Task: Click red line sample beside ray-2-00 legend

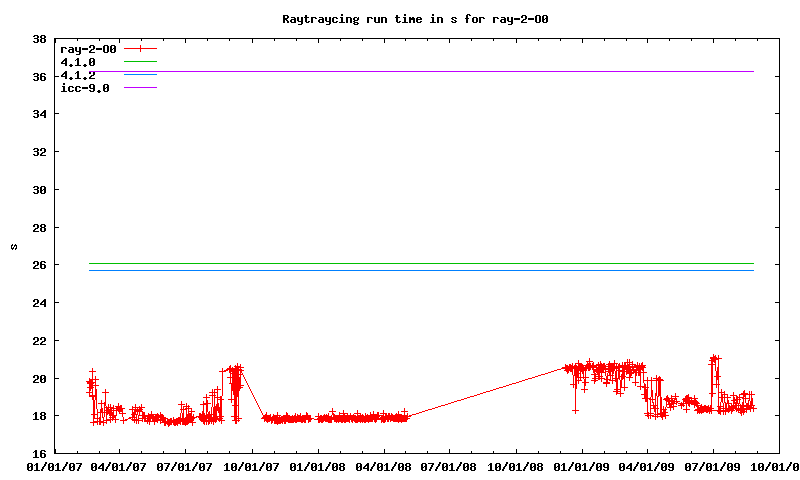Action: [x=141, y=48]
